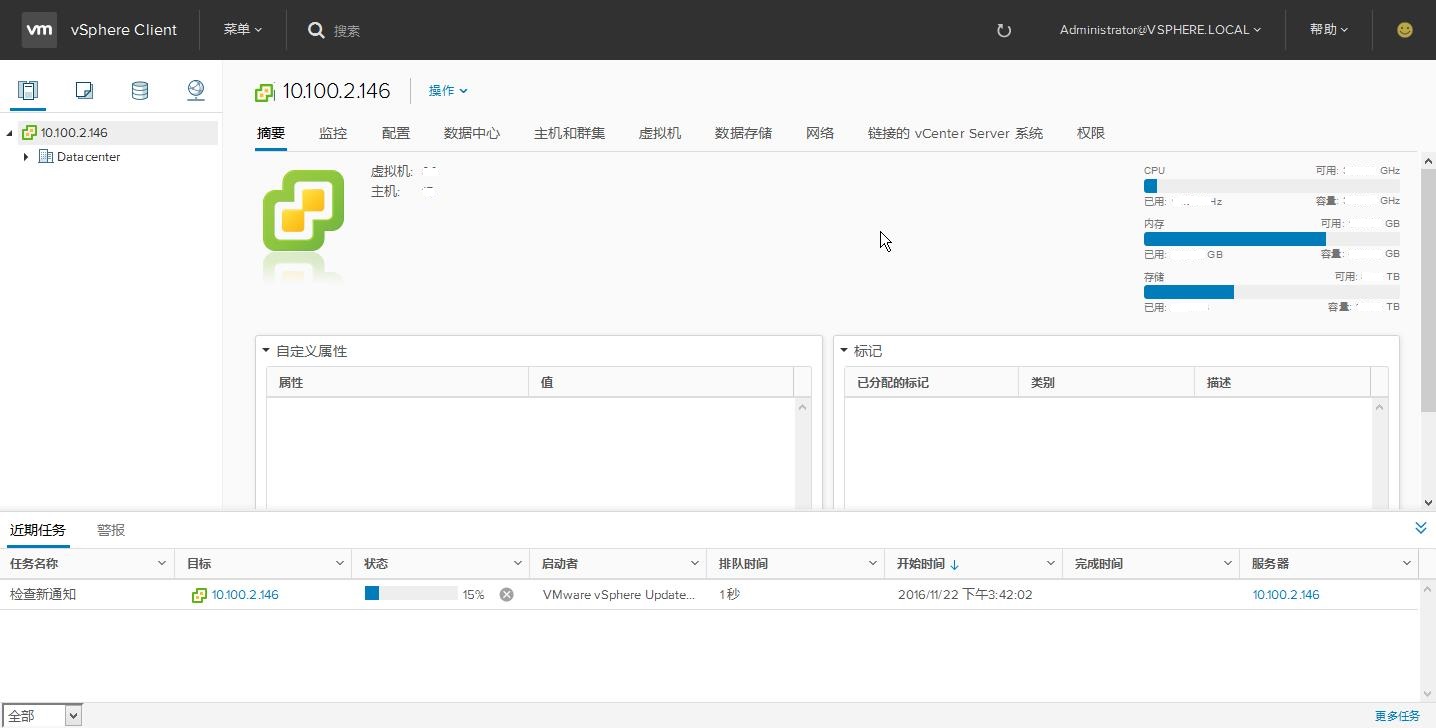Open the Administrator@VSPHERE.LOCAL user menu

pos(1160,30)
